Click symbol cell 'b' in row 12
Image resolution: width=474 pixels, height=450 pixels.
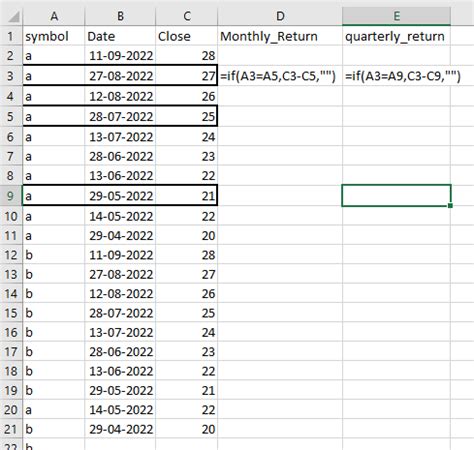point(54,255)
